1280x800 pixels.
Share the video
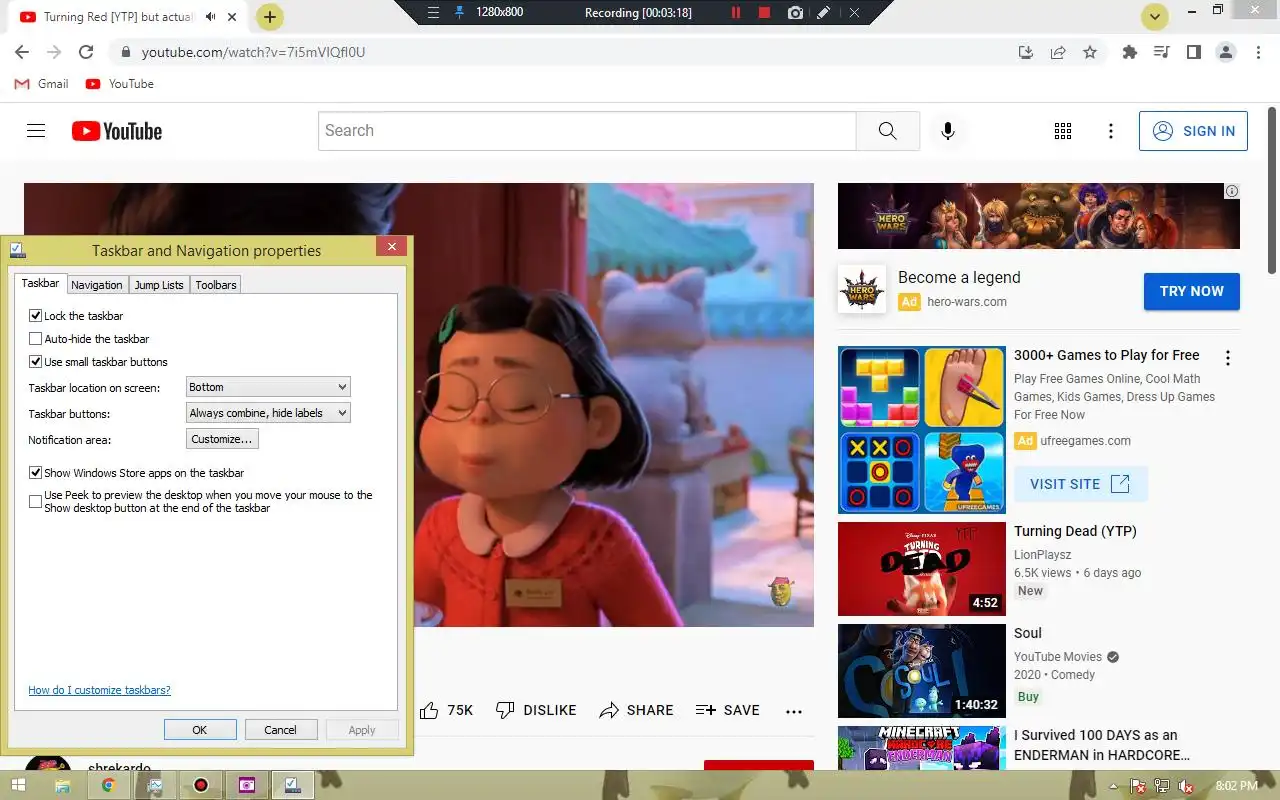pos(636,710)
